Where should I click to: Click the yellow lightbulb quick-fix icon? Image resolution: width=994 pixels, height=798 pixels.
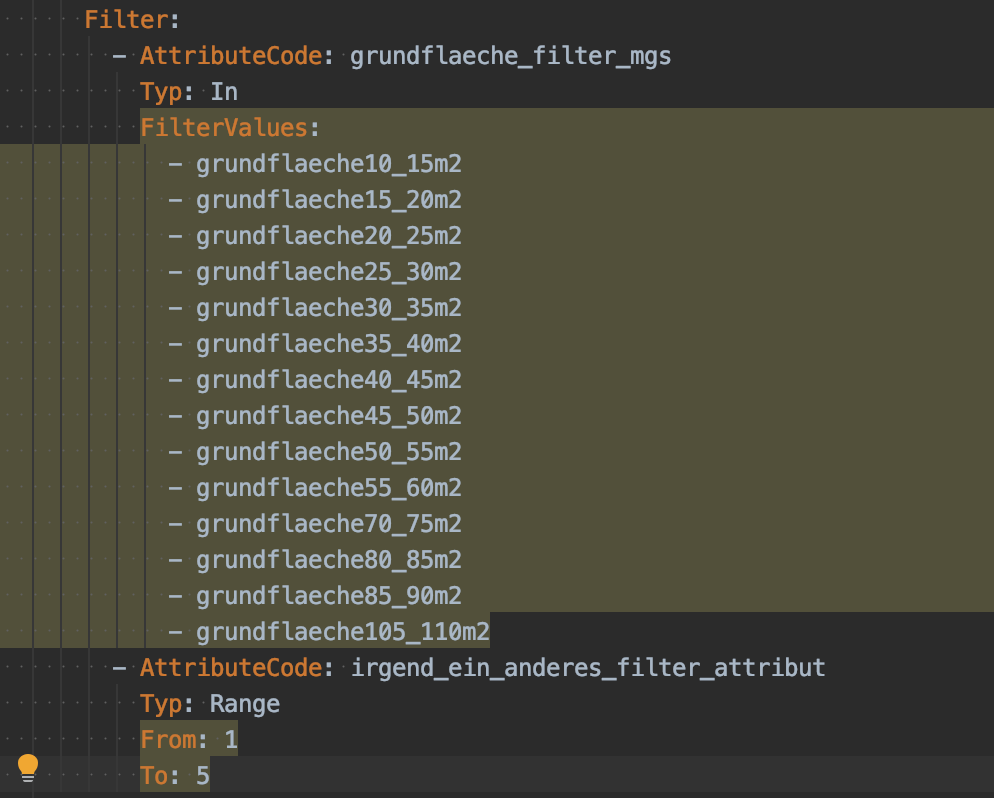(28, 768)
